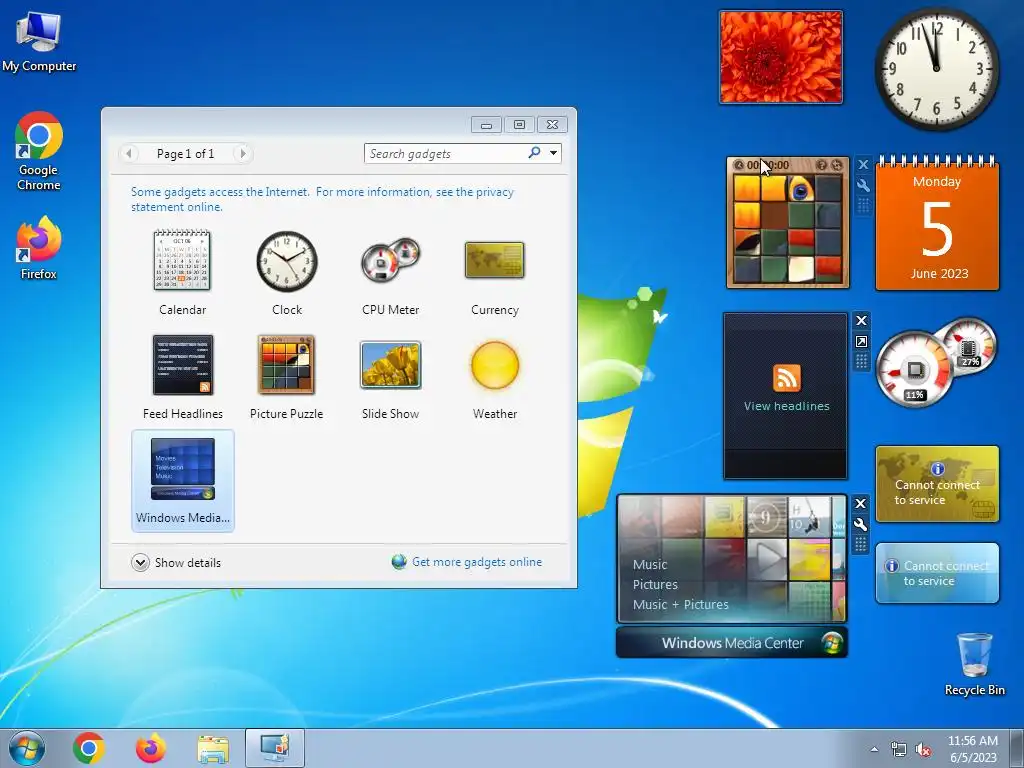1024x768 pixels.
Task: Launch Firefox from the taskbar
Action: point(150,748)
